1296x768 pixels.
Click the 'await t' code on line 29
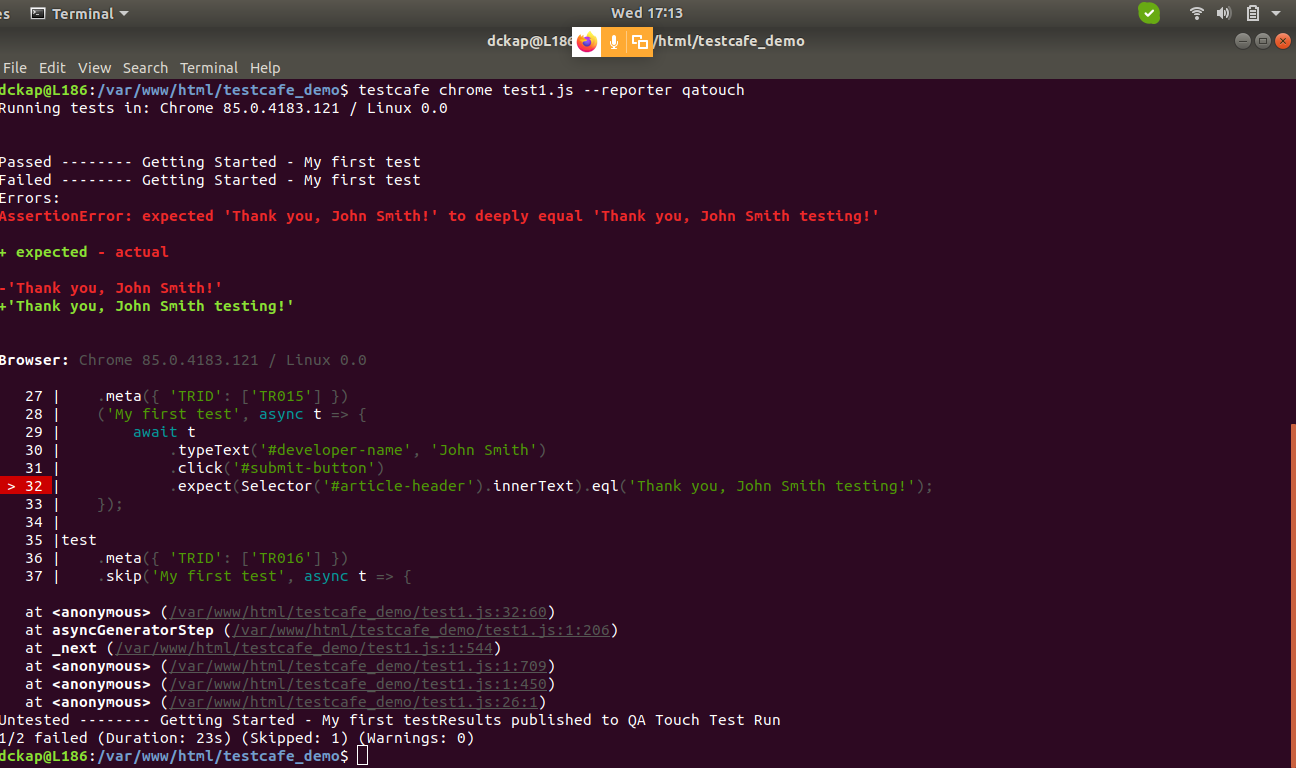click(164, 432)
